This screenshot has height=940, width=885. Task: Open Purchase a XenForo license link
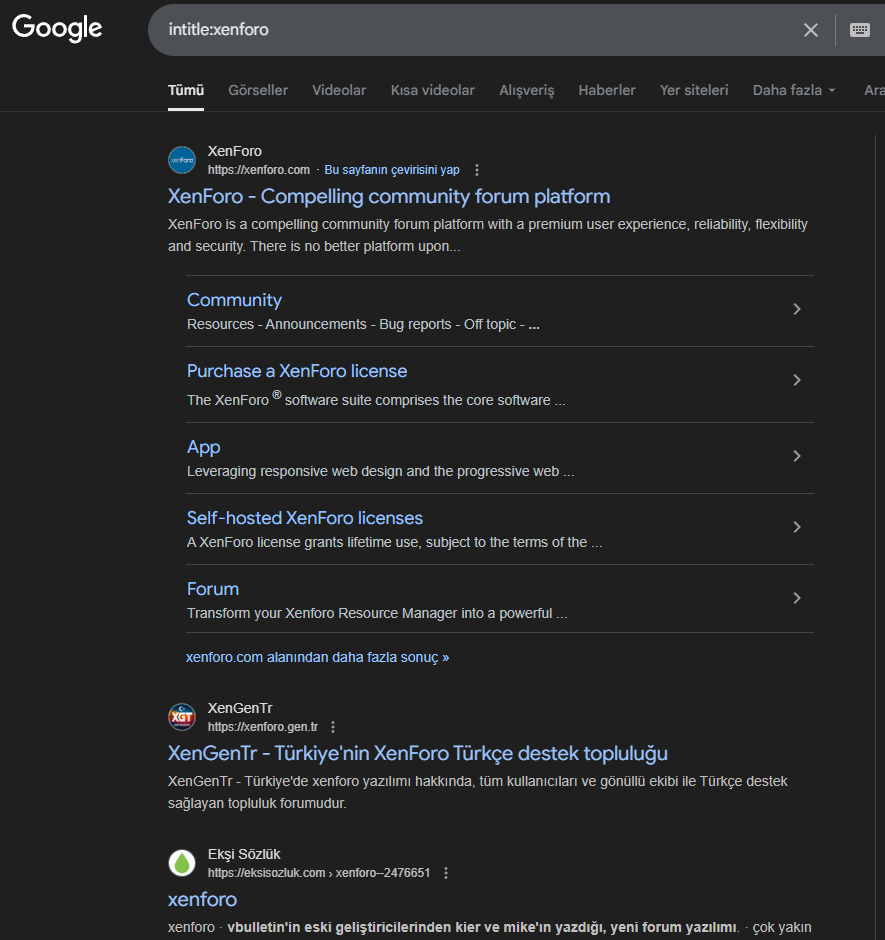[297, 371]
